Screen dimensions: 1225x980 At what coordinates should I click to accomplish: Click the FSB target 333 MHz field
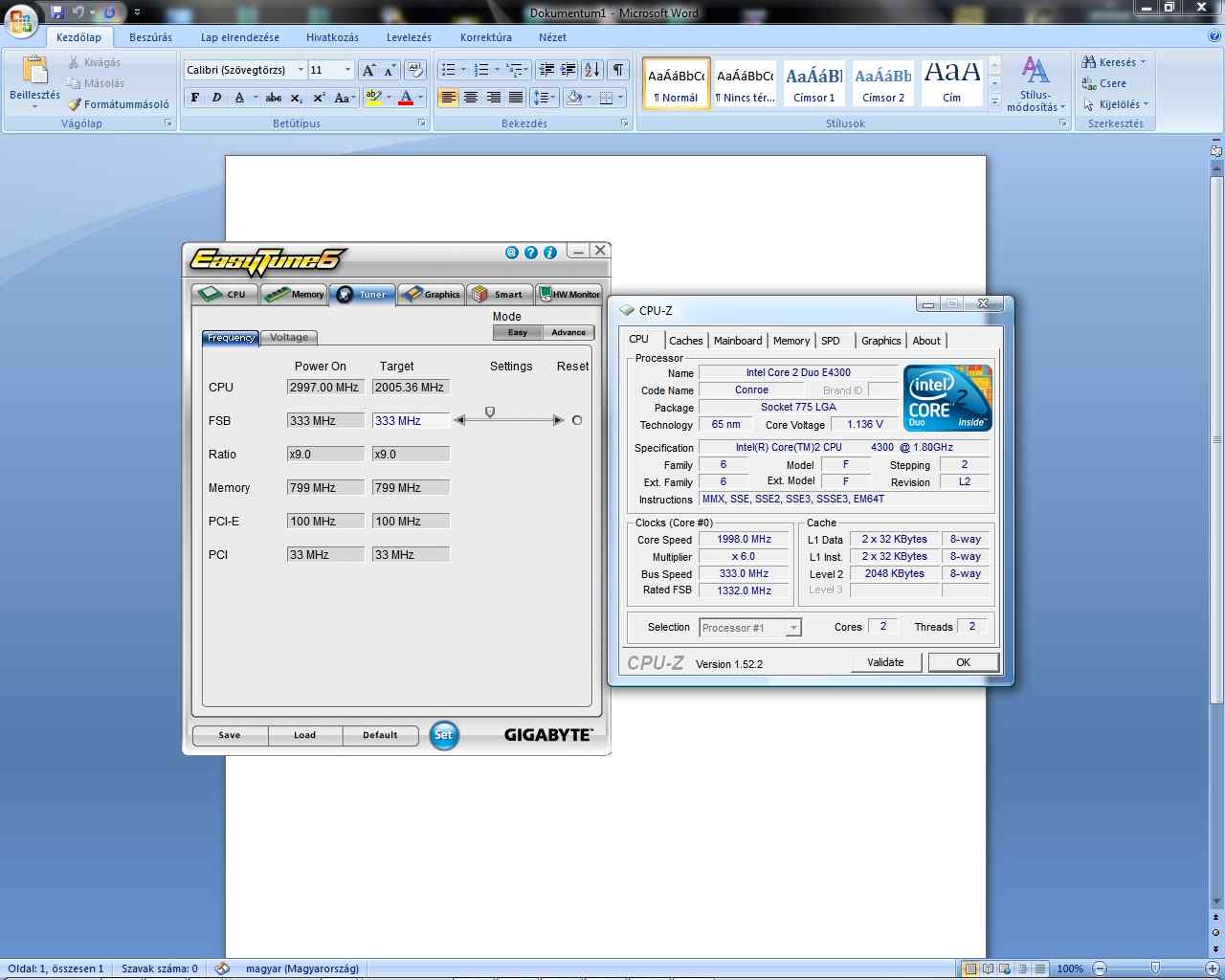(x=411, y=421)
